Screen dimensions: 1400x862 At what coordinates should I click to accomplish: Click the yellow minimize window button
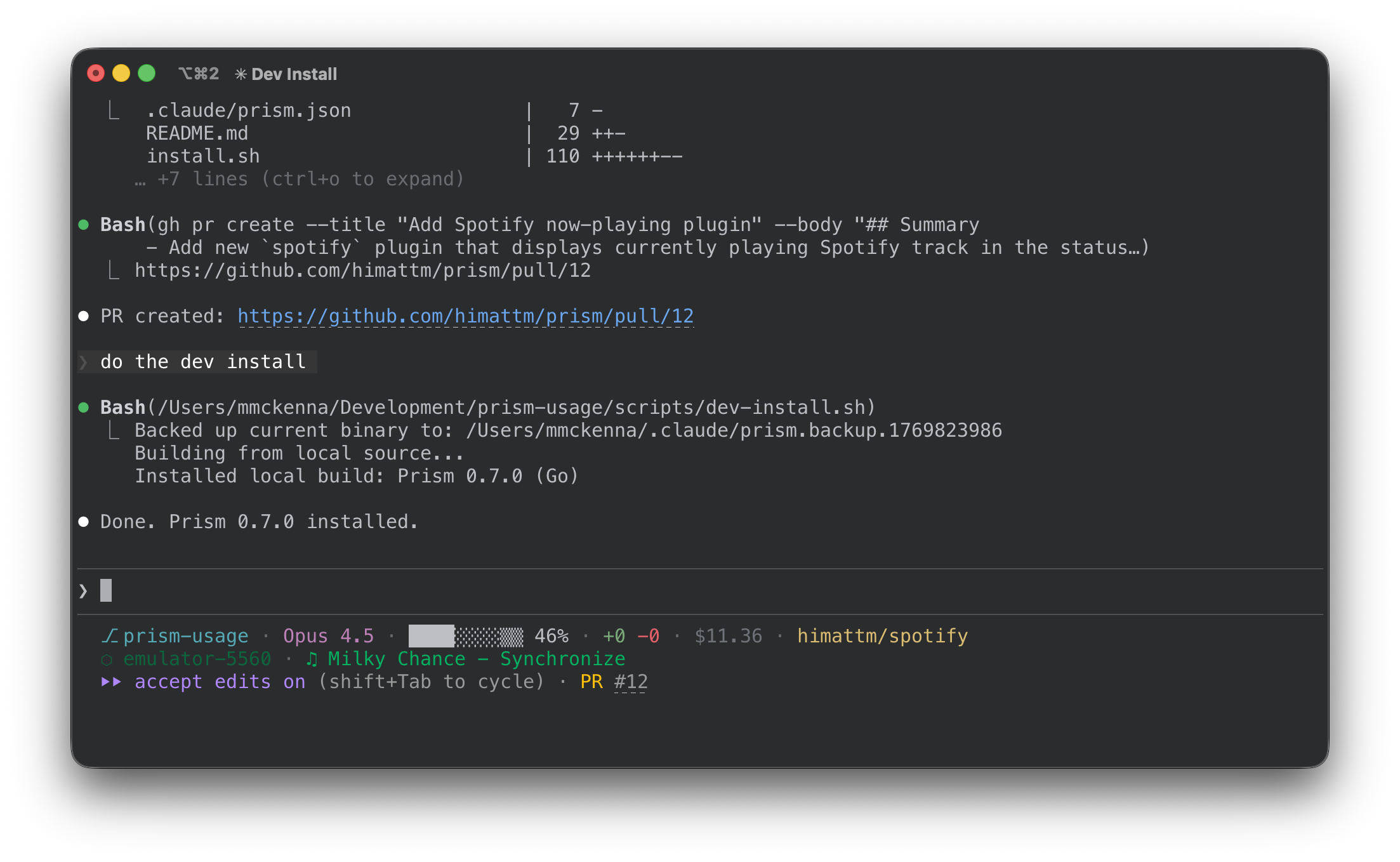click(x=121, y=74)
